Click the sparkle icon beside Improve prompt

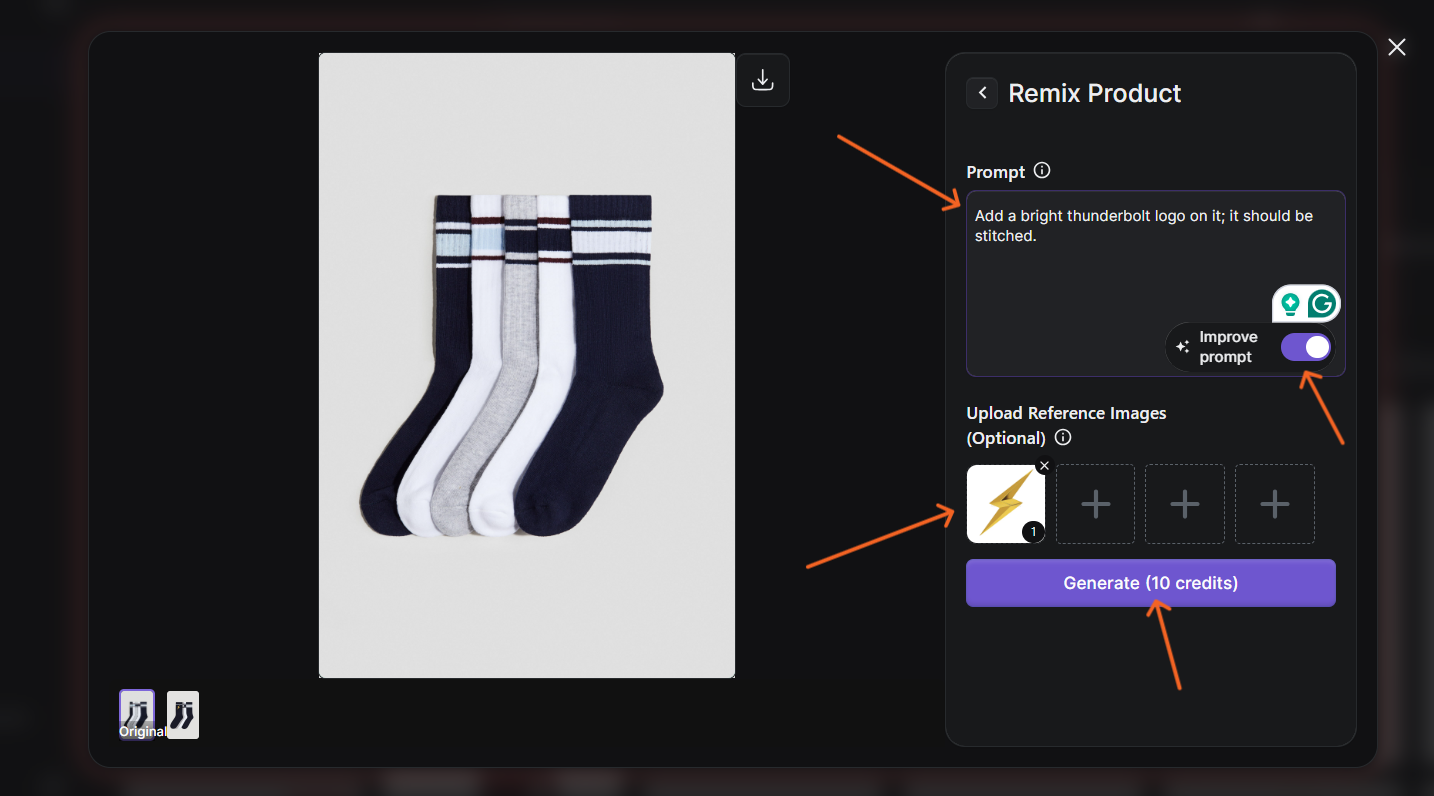coord(1182,347)
